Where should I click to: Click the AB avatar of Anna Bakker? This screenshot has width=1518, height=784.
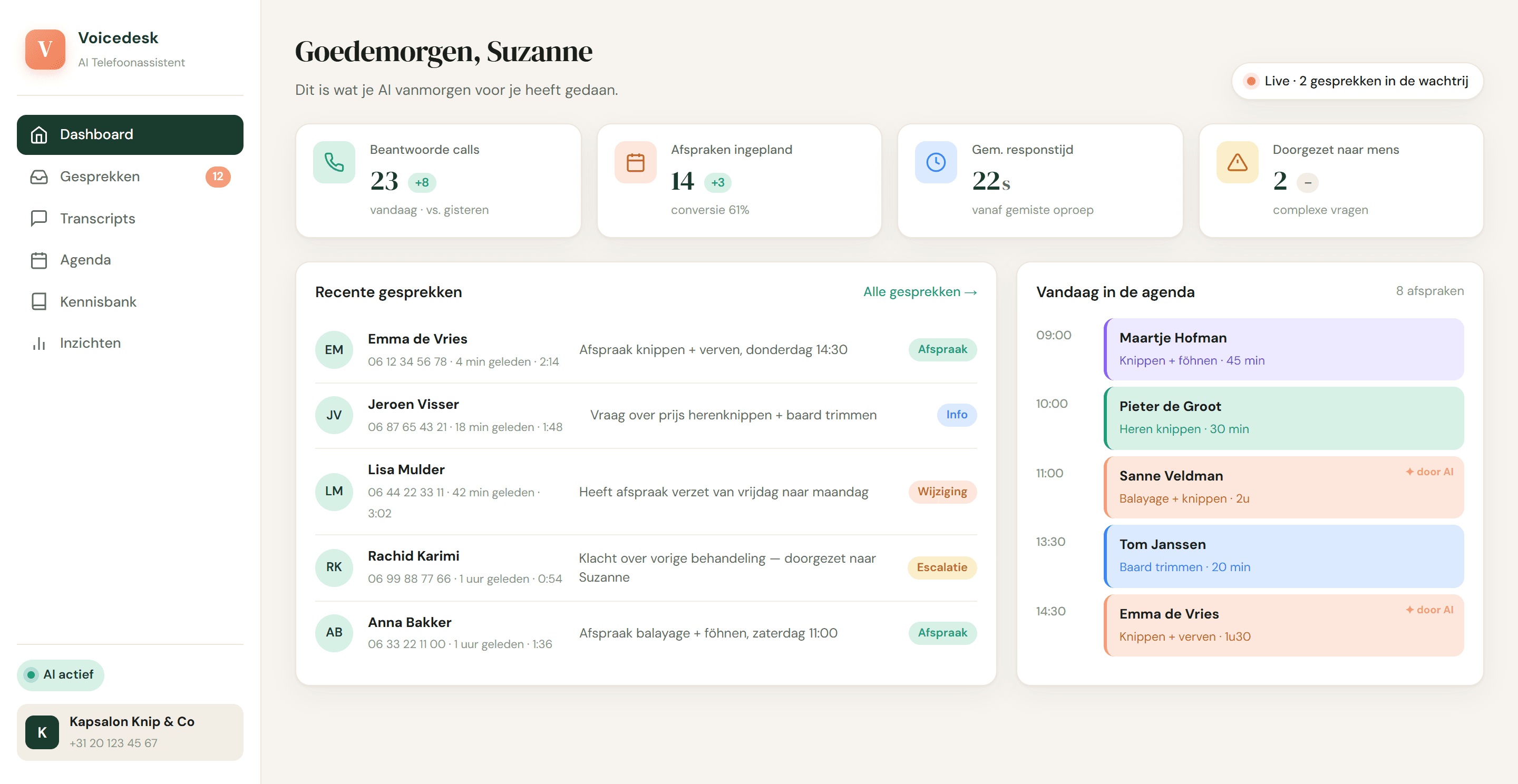(334, 633)
